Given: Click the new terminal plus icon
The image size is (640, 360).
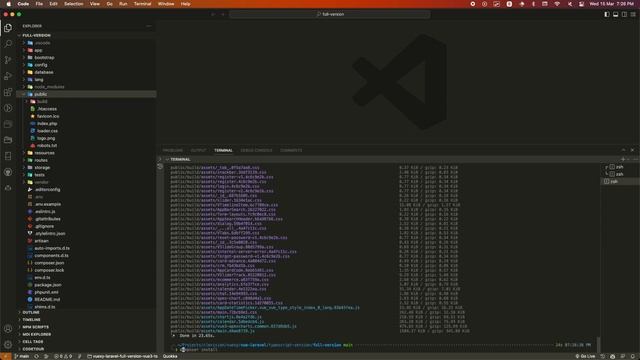Looking at the screenshot, I should (x=623, y=159).
